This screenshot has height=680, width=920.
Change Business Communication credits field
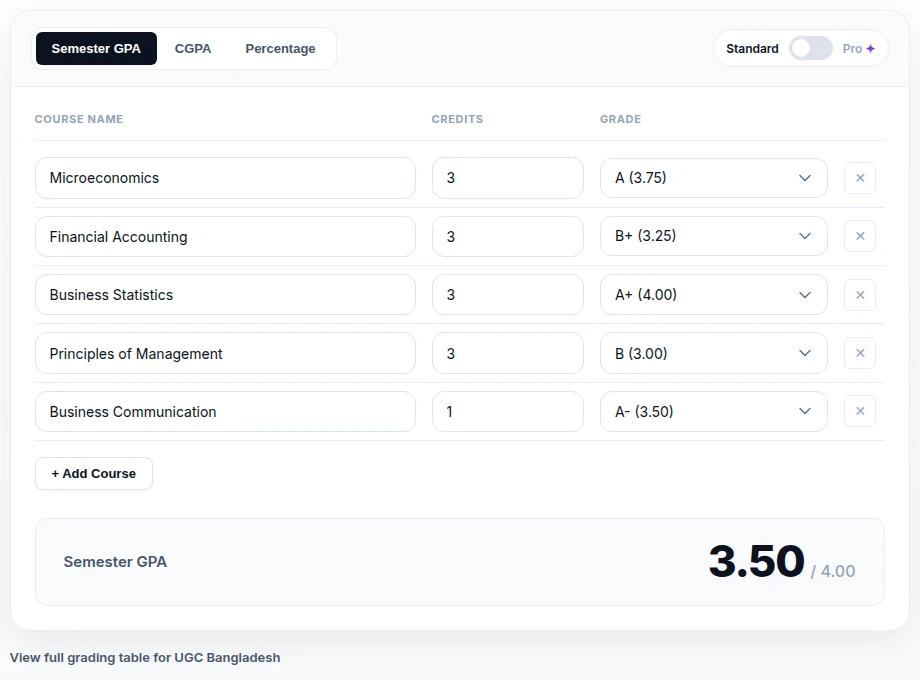(x=508, y=411)
